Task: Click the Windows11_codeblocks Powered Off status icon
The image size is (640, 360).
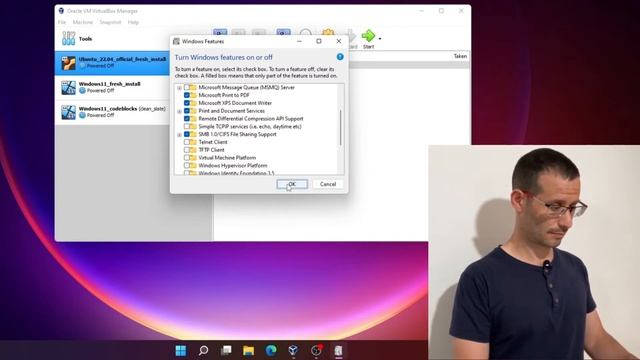Action: click(82, 115)
